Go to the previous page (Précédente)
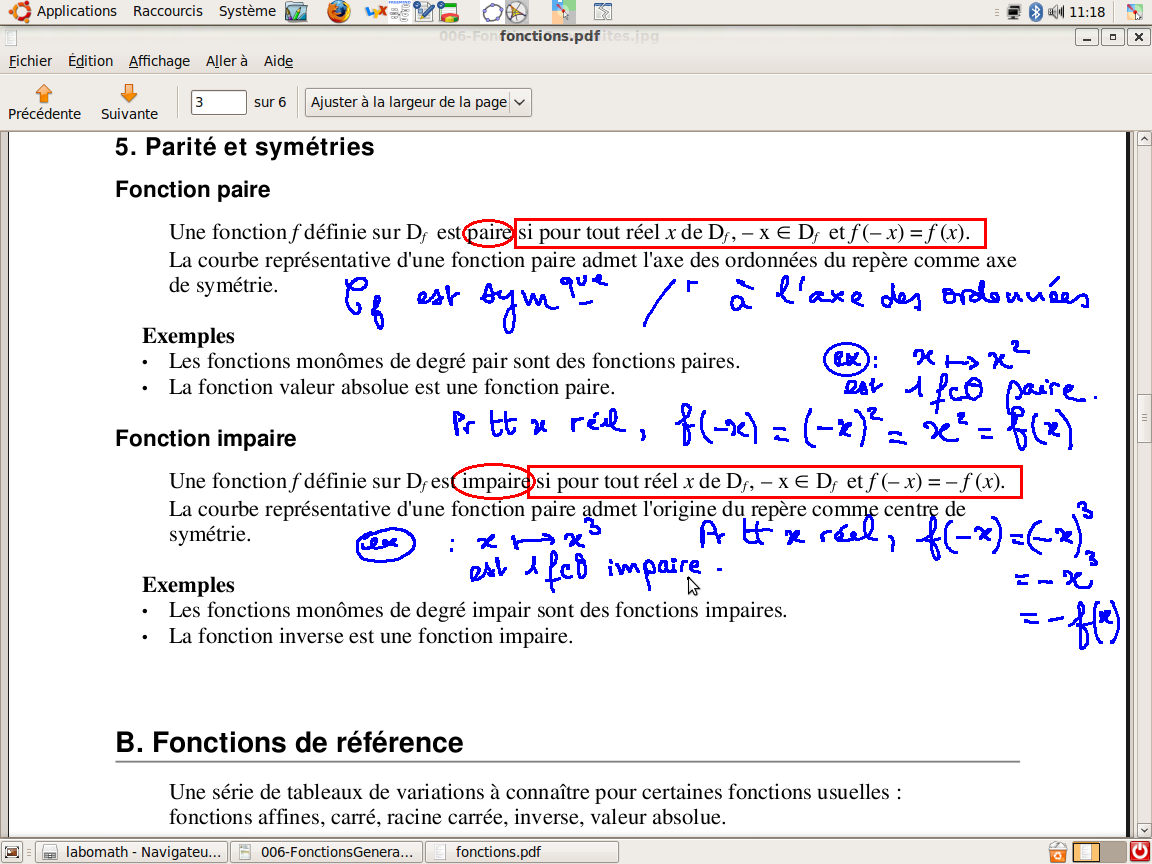The image size is (1152, 864). (44, 102)
